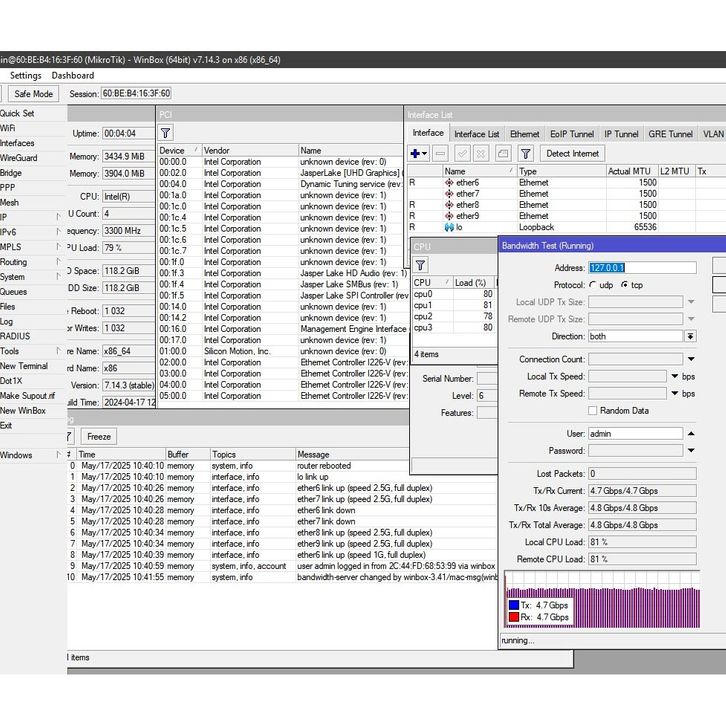The height and width of the screenshot is (726, 726).
Task: Click the X disable icon in Interface List
Action: tap(481, 153)
